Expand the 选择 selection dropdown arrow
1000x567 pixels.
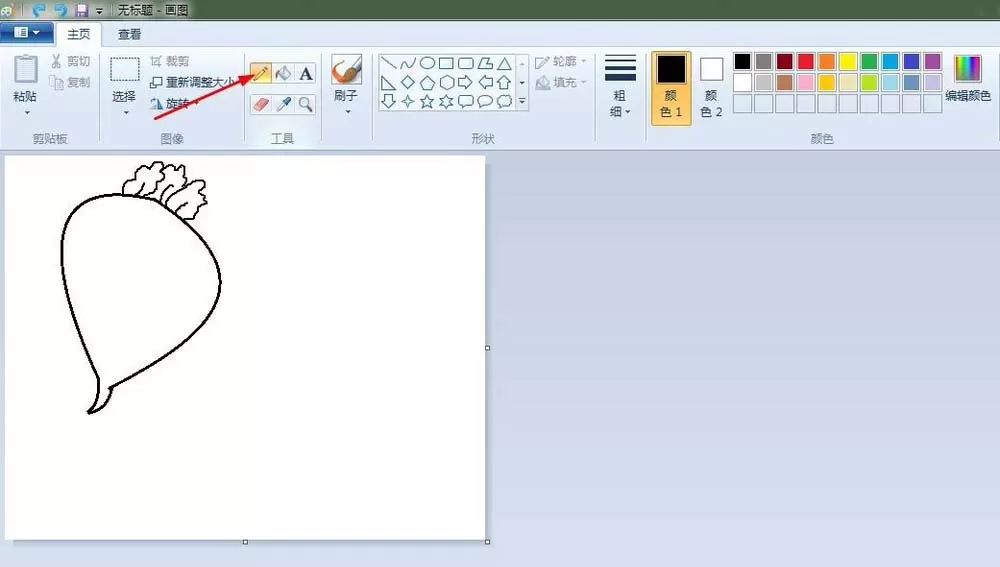tap(126, 113)
